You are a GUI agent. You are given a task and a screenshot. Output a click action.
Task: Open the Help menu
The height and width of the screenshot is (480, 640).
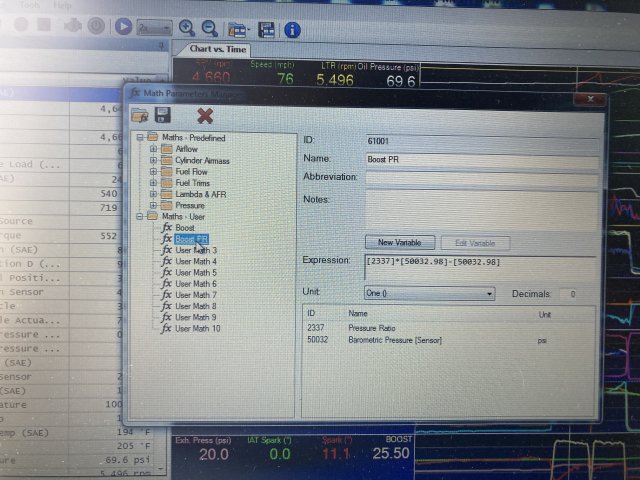point(63,5)
